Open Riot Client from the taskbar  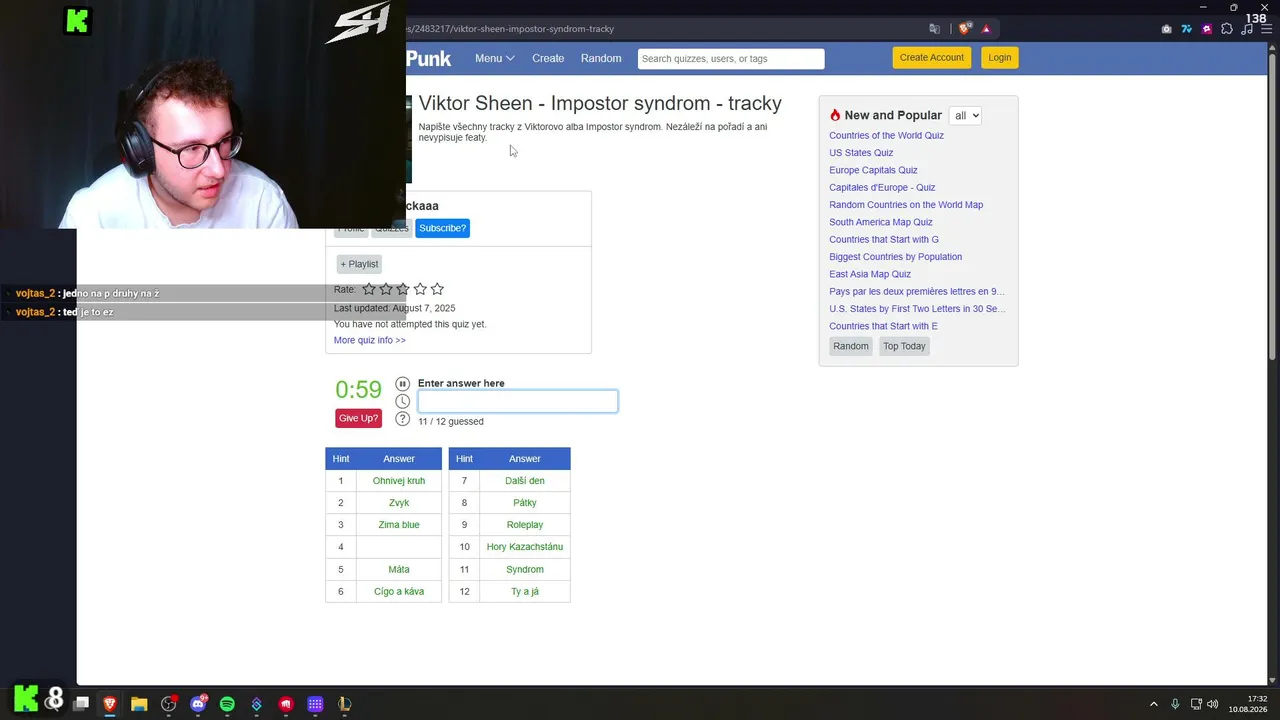point(286,704)
